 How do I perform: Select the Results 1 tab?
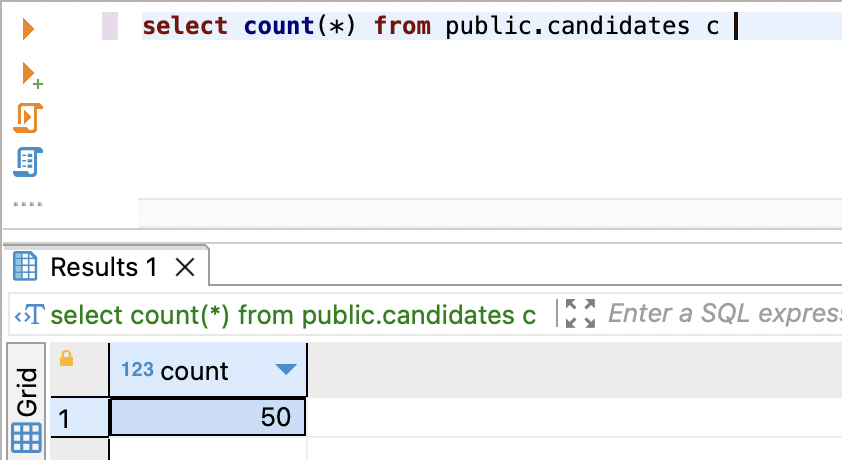coord(103,267)
